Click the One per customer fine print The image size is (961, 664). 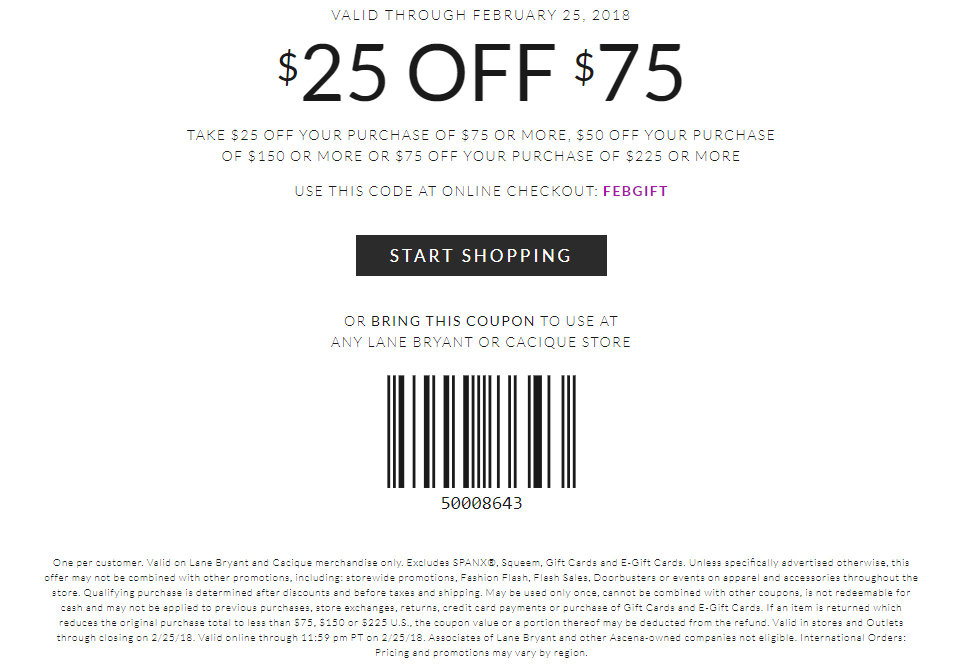(98, 562)
